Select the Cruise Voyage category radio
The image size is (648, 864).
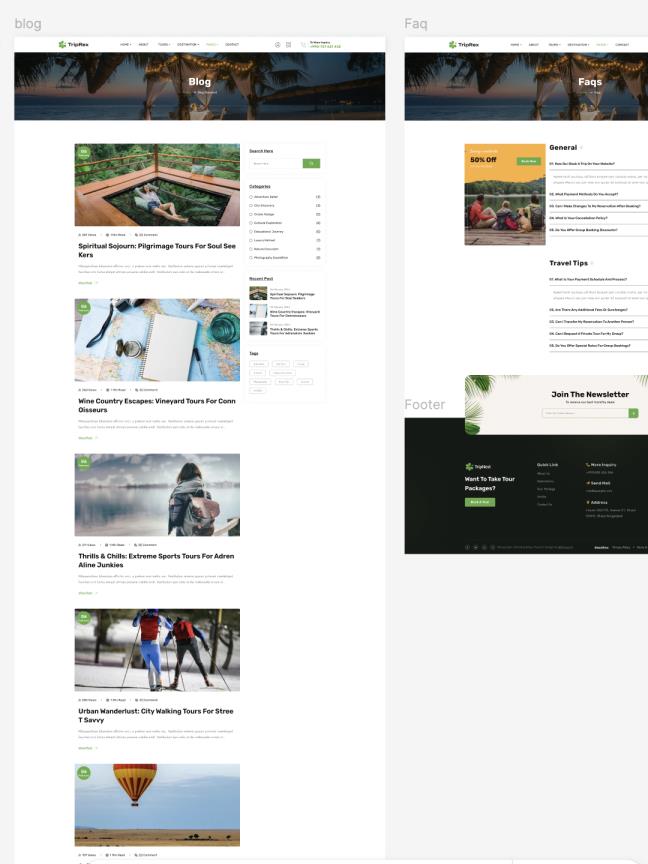point(251,214)
